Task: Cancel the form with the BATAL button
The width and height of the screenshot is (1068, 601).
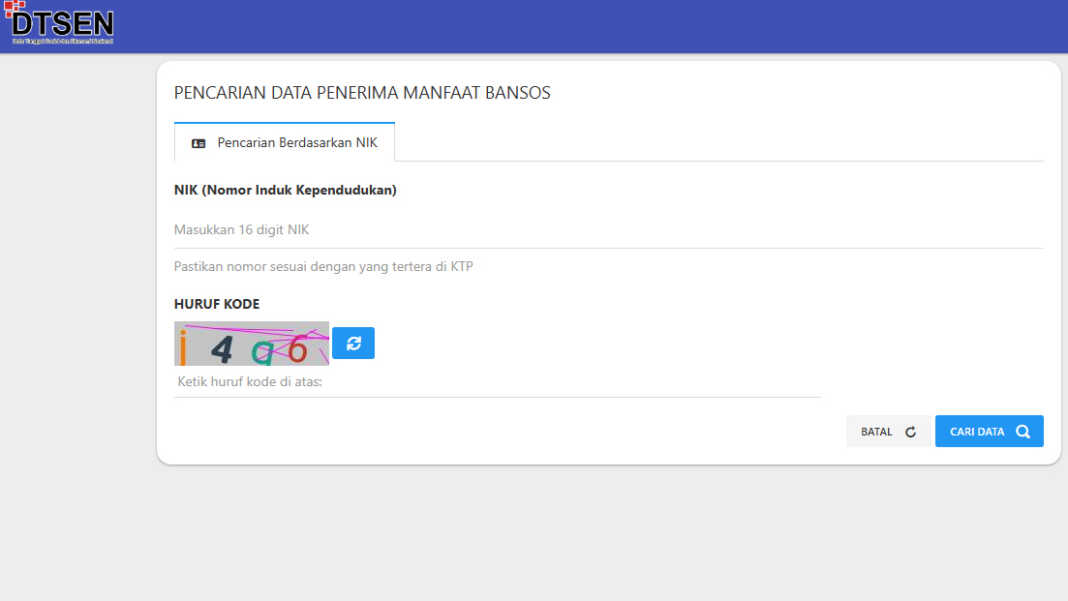Action: tap(888, 431)
